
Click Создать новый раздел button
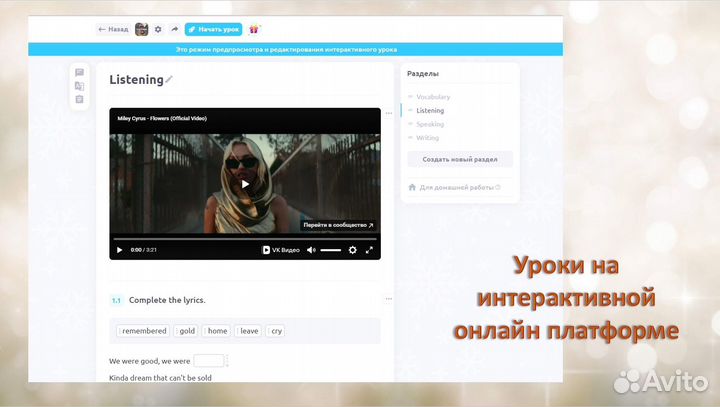pos(460,159)
